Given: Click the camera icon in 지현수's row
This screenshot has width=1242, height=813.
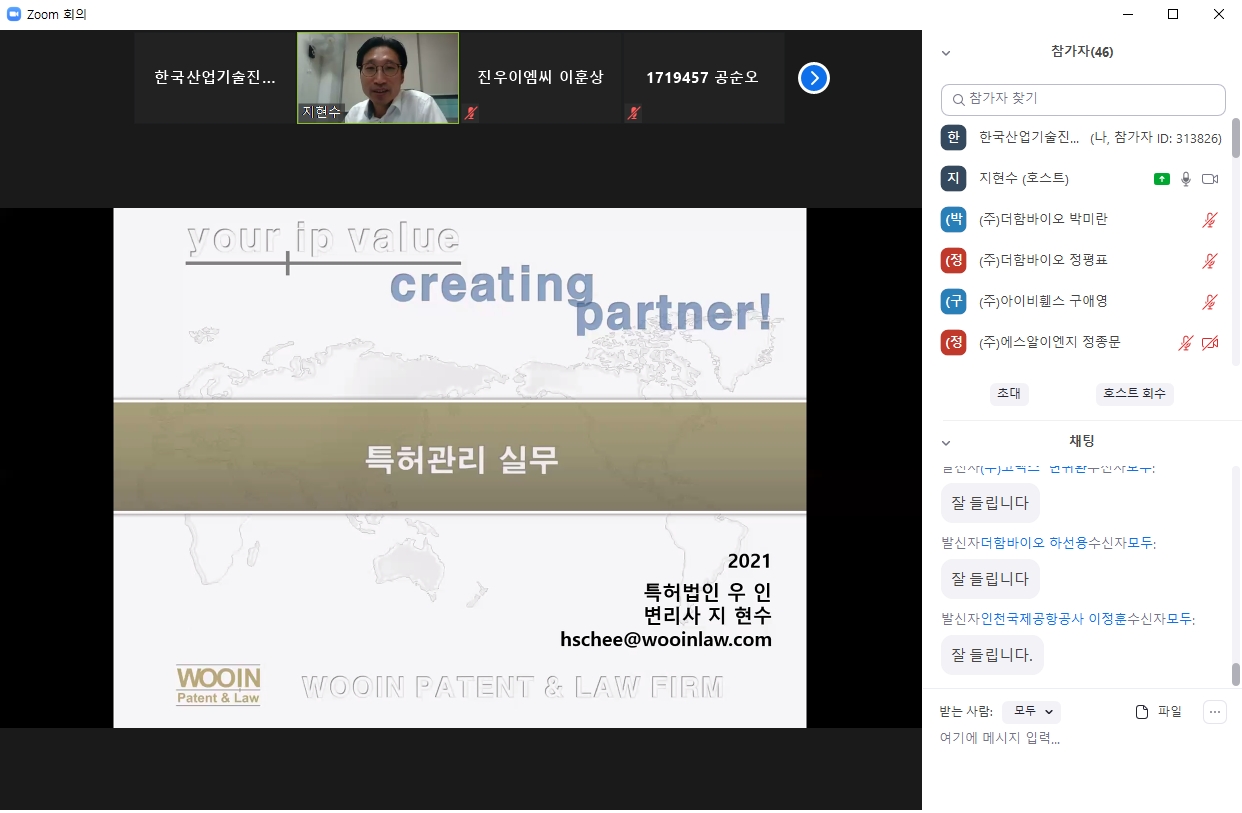Looking at the screenshot, I should [1210, 179].
